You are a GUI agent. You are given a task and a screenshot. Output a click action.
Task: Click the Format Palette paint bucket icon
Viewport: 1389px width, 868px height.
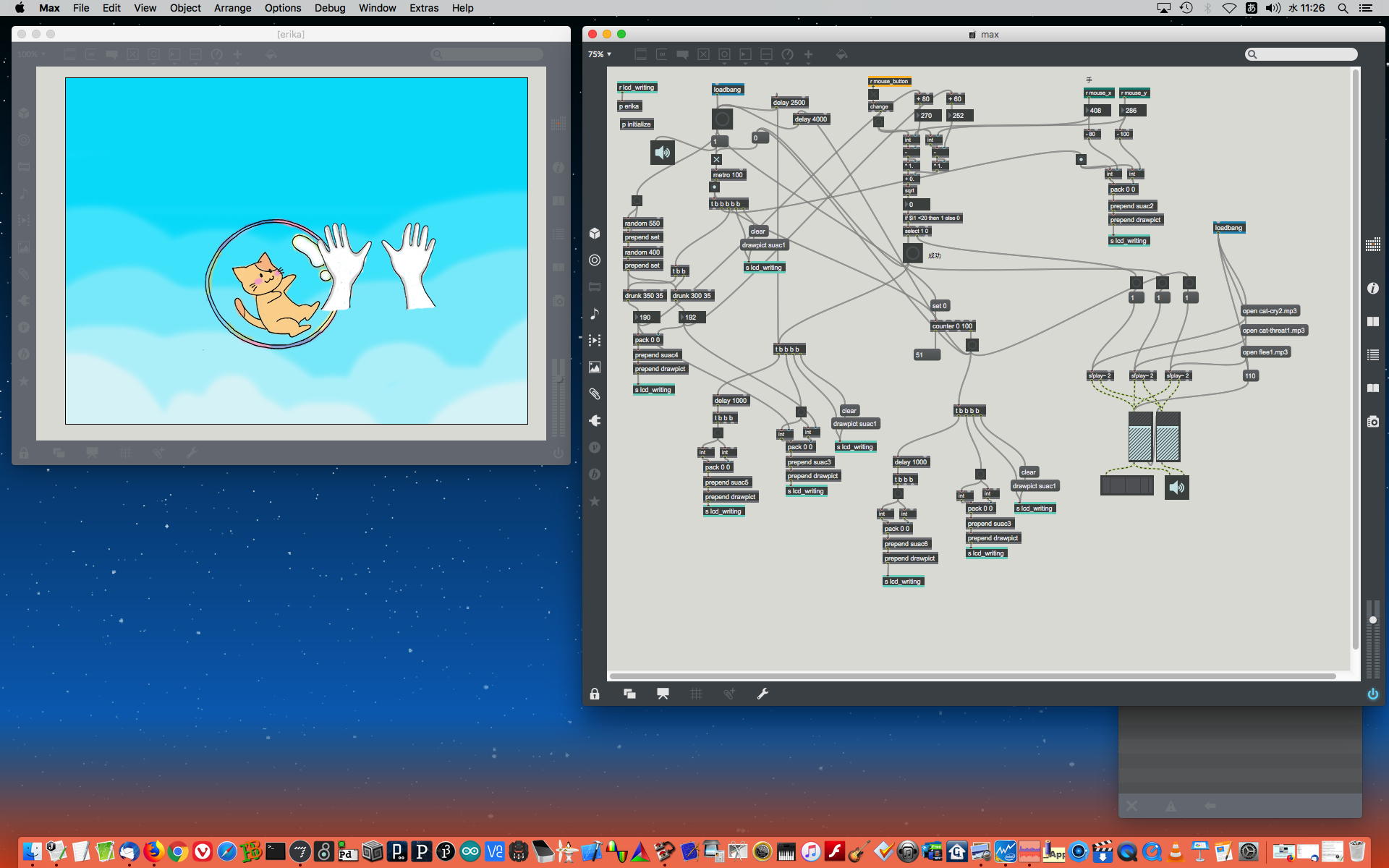(841, 54)
